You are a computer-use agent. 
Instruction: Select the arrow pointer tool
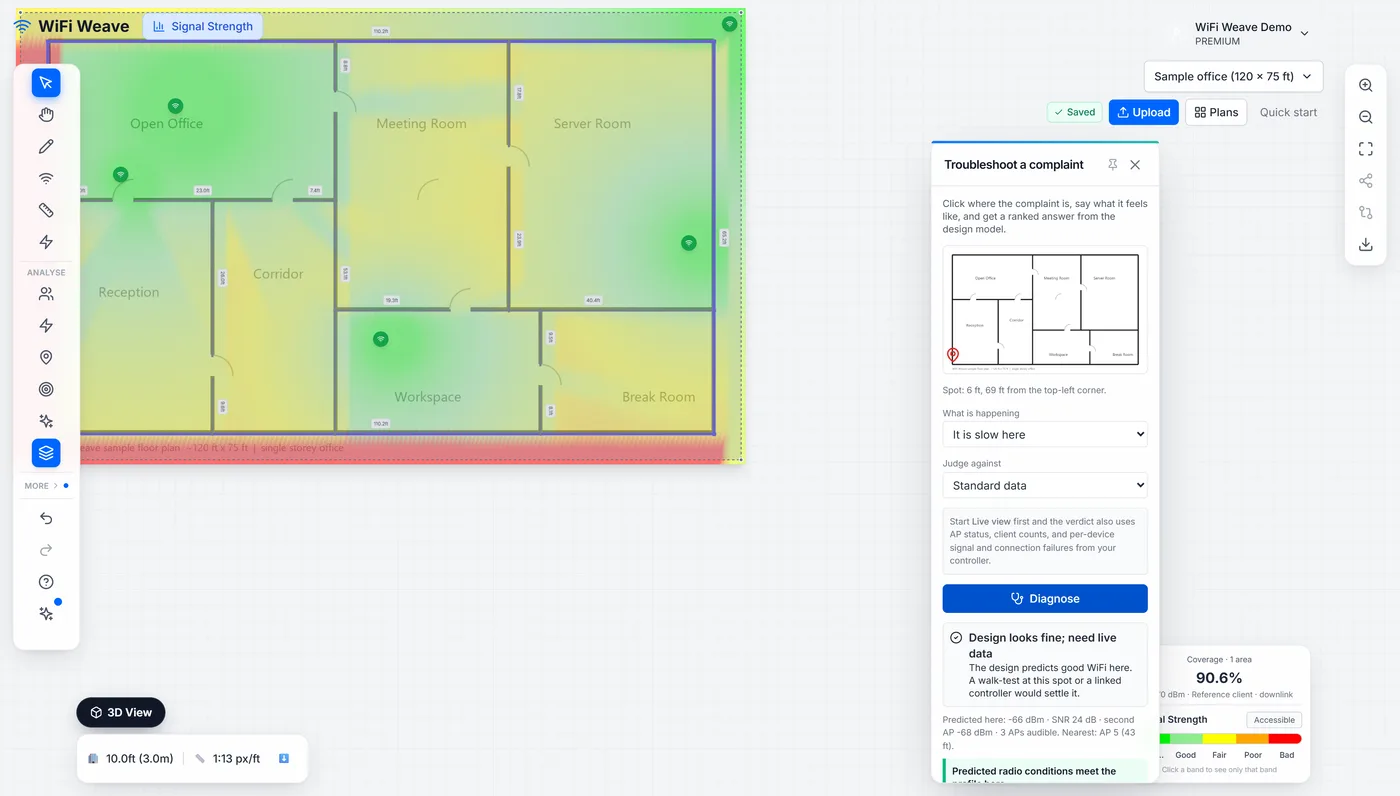click(46, 83)
